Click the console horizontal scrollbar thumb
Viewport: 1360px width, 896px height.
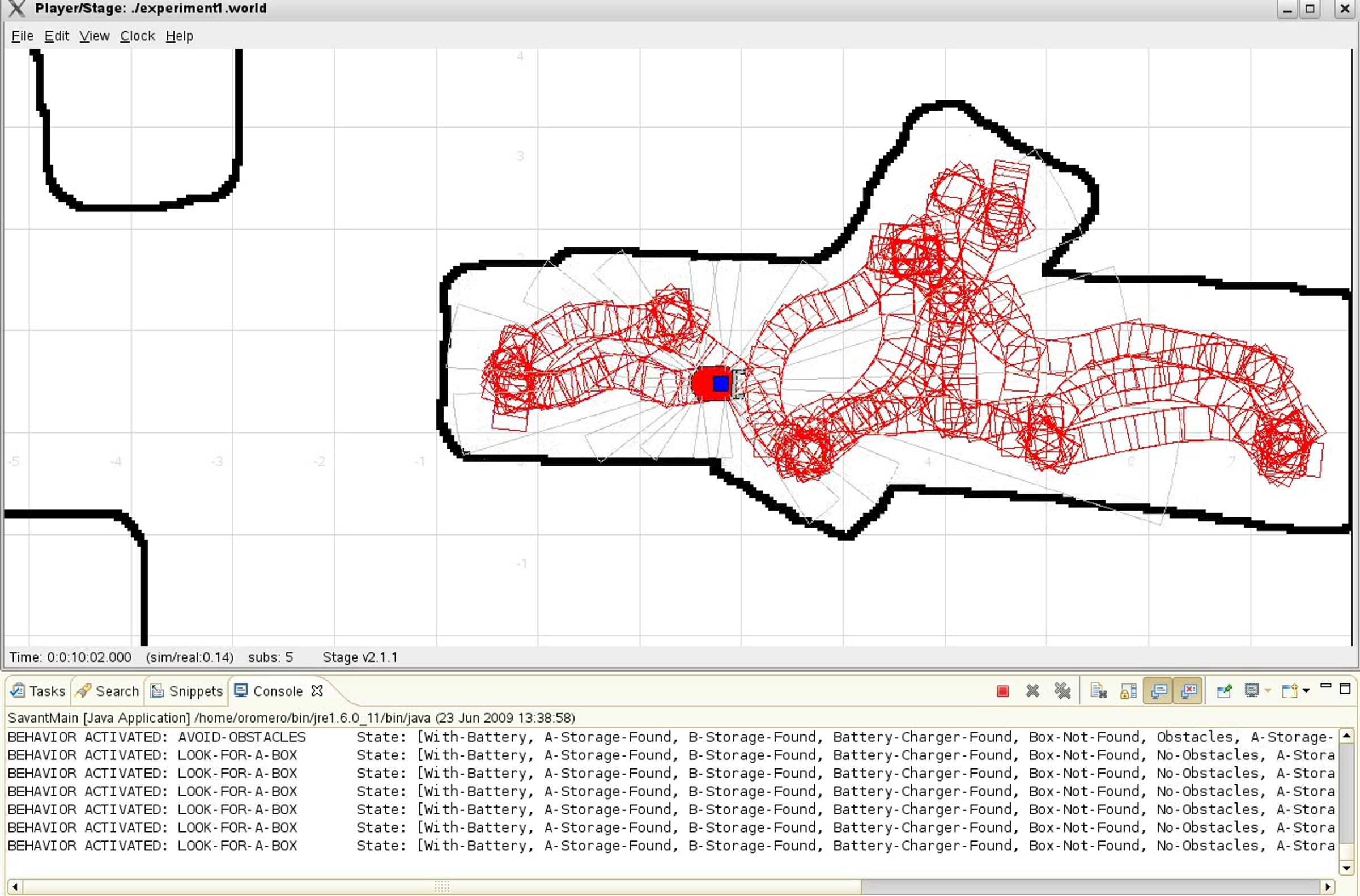point(441,887)
